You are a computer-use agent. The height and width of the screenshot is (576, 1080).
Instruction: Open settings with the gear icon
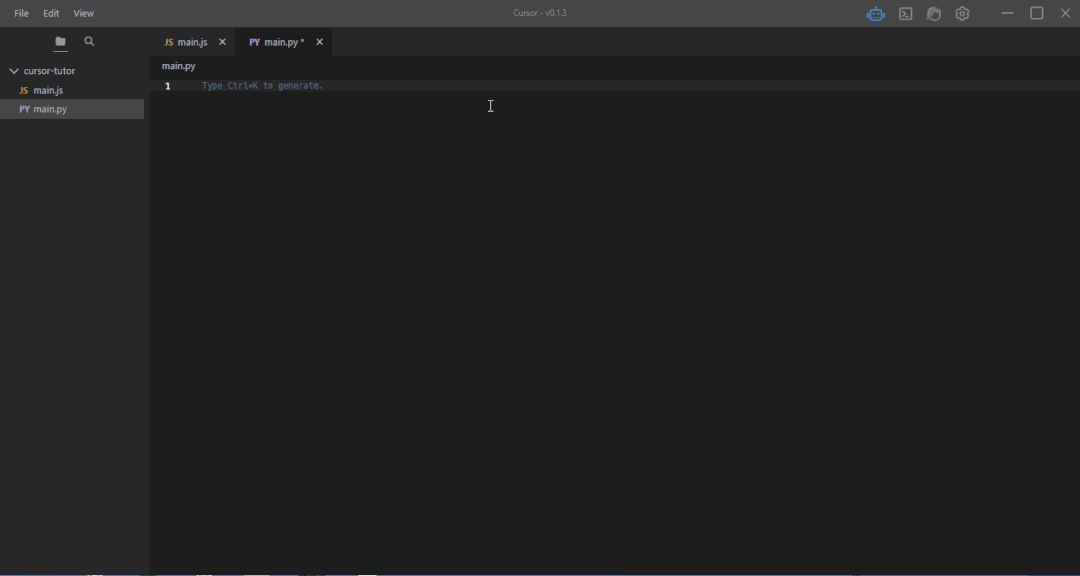[x=962, y=13]
